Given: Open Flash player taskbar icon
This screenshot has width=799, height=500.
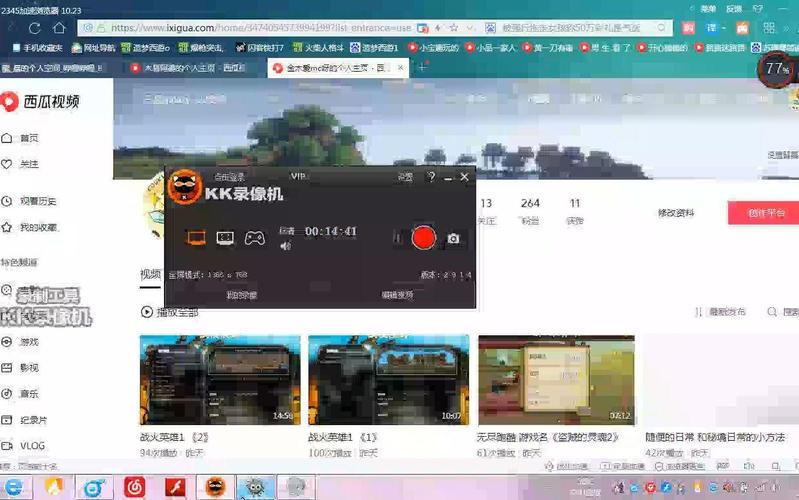Looking at the screenshot, I should click(175, 487).
